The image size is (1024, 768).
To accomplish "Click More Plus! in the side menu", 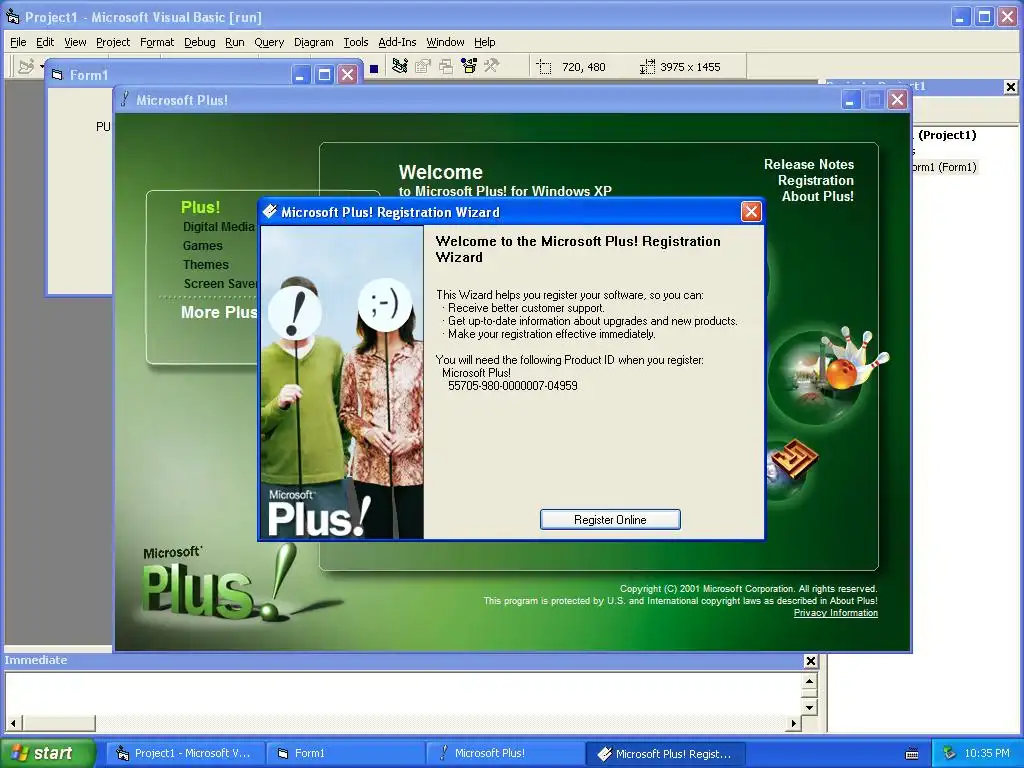I will pyautogui.click(x=219, y=312).
